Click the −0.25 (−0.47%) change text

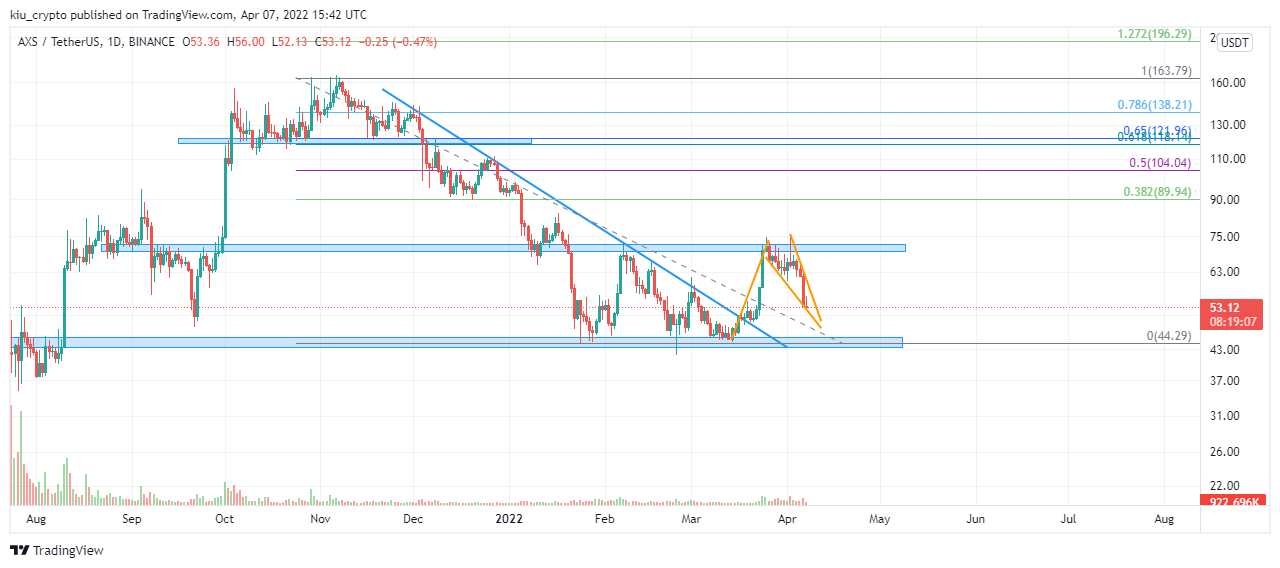pyautogui.click(x=397, y=41)
